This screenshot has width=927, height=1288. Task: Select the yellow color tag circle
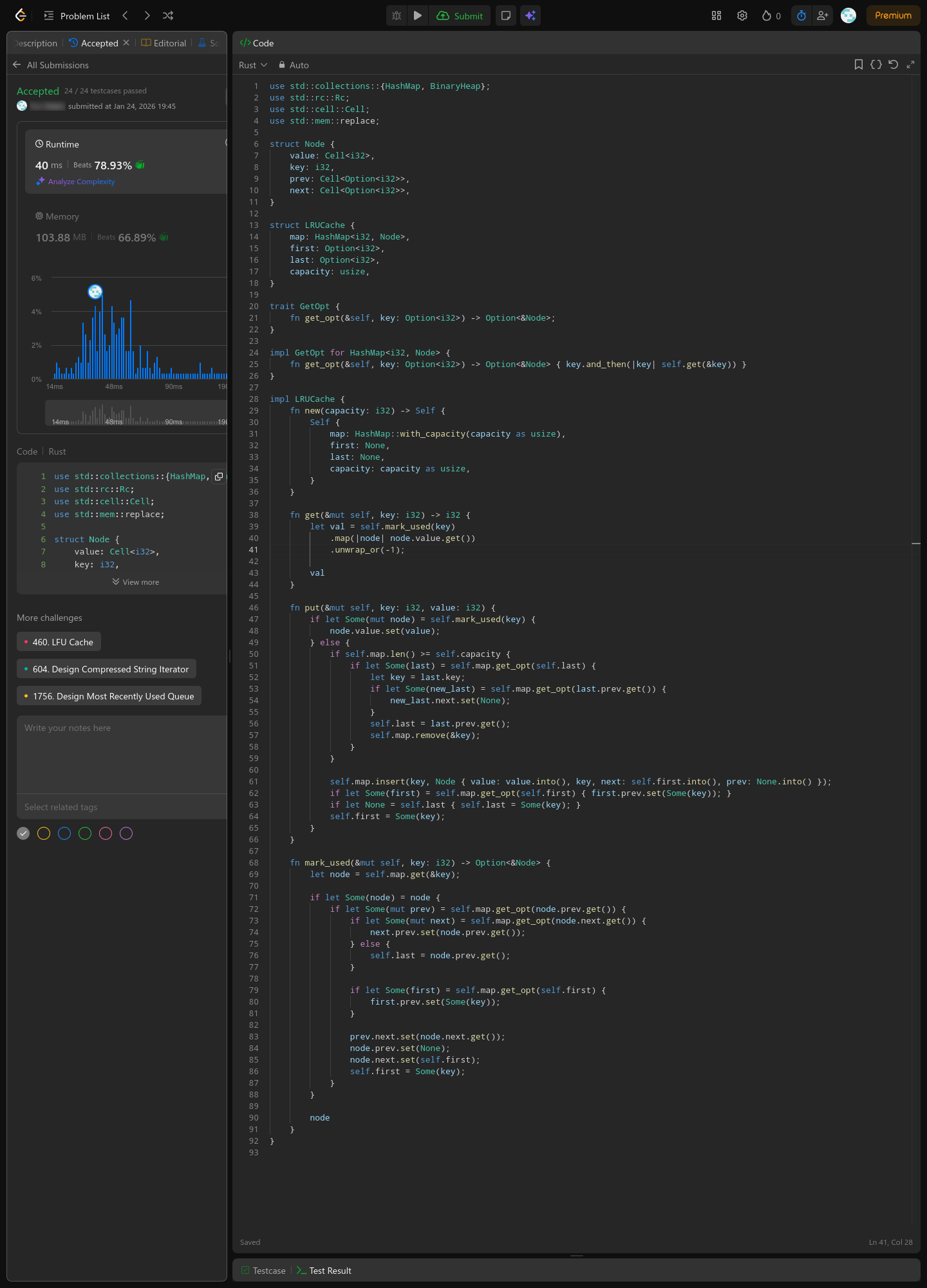pyautogui.click(x=44, y=833)
